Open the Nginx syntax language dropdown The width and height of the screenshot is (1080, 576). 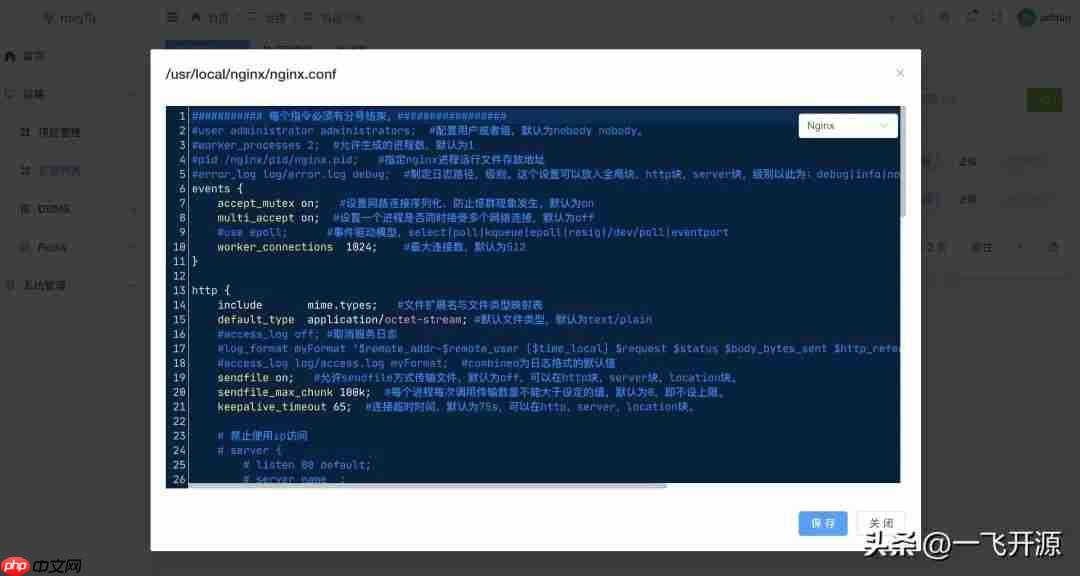pyautogui.click(x=847, y=125)
